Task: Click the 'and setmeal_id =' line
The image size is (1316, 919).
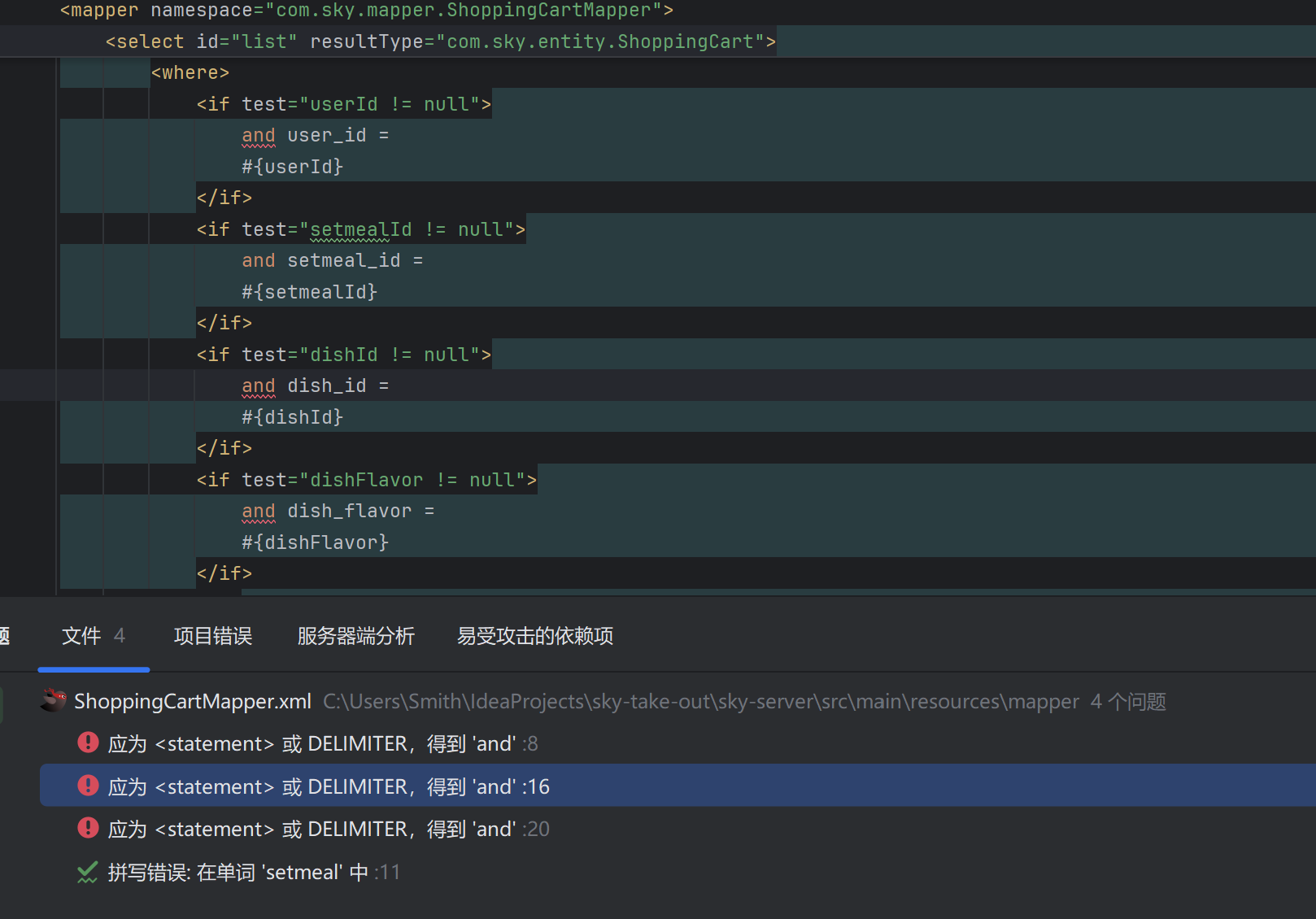Action: pos(333,260)
